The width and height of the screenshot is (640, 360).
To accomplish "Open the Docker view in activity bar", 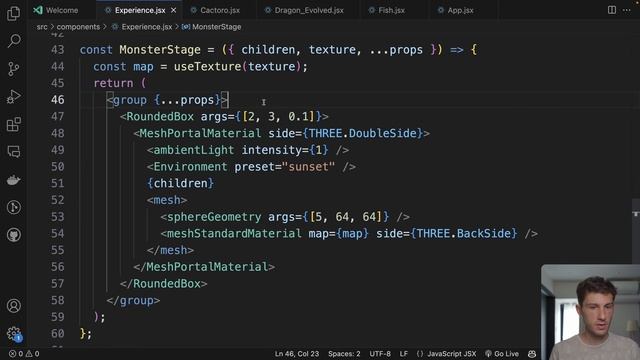I will pyautogui.click(x=13, y=180).
